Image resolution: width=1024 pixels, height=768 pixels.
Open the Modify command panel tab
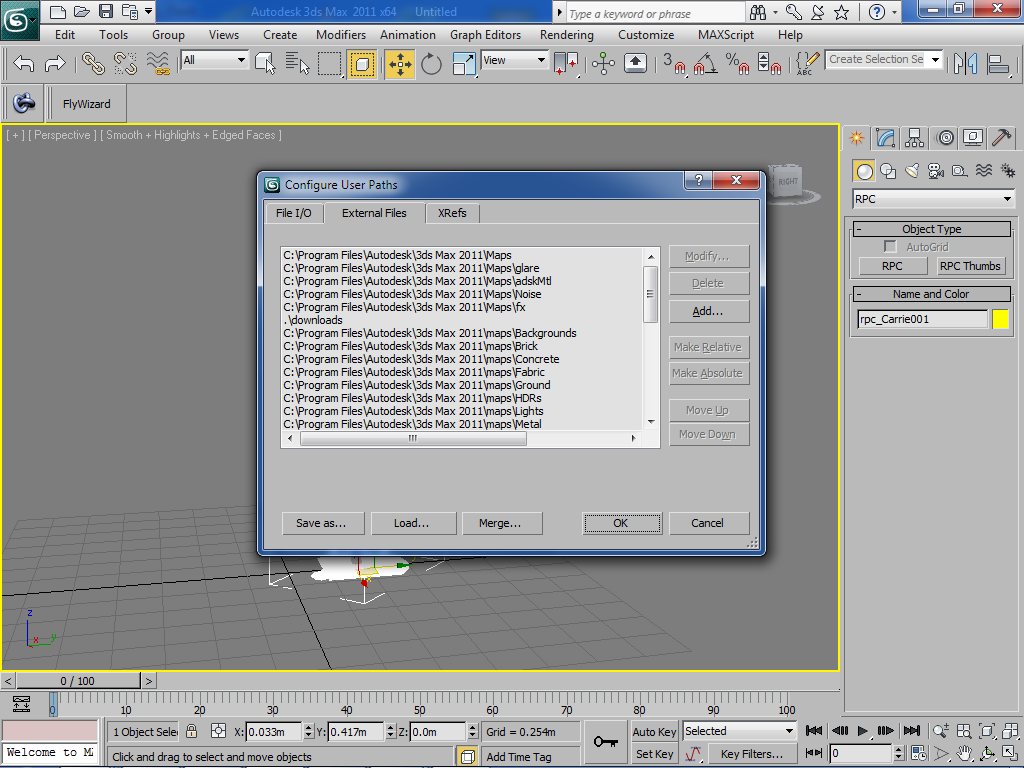pos(886,138)
